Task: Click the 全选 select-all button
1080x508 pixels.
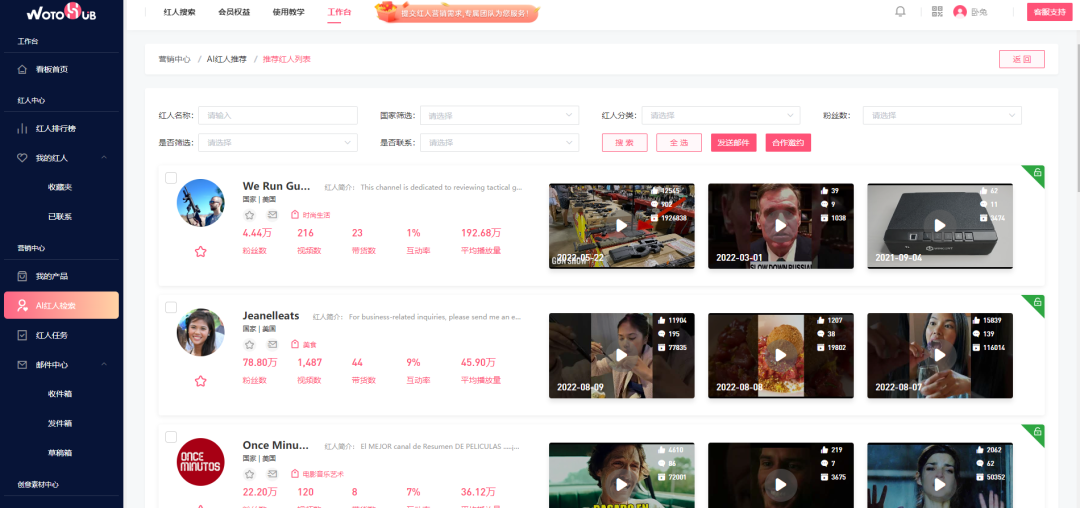Action: click(679, 142)
